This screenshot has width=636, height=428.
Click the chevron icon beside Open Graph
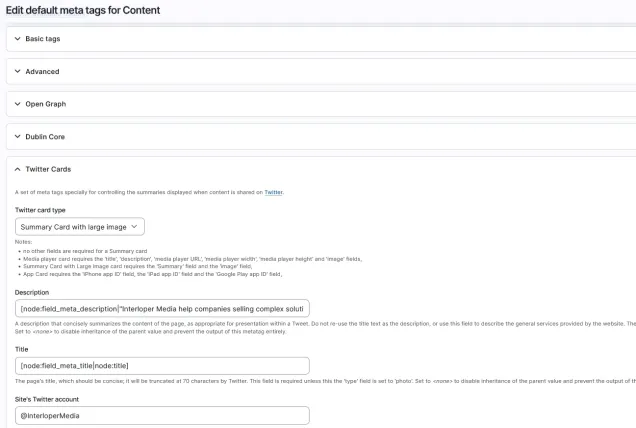click(17, 104)
